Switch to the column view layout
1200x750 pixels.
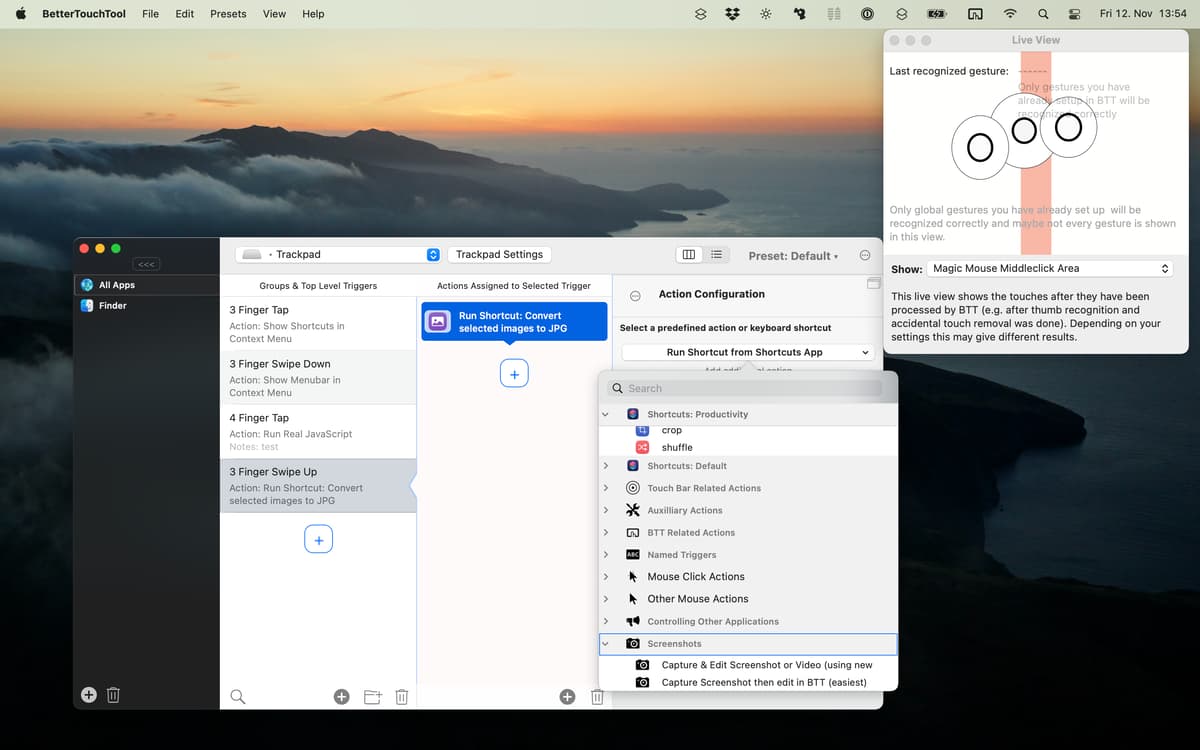click(688, 255)
